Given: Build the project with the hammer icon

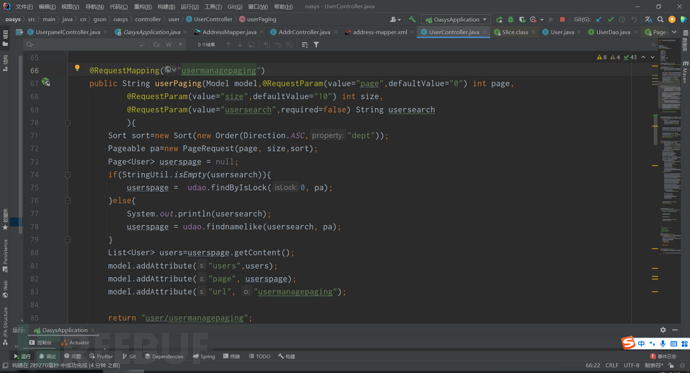Looking at the screenshot, I should pos(412,19).
